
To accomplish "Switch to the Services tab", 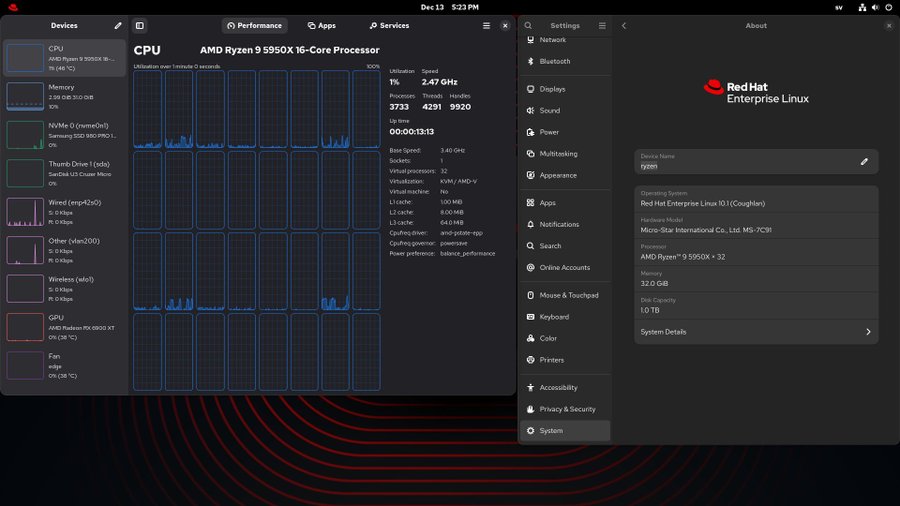I will pyautogui.click(x=389, y=25).
